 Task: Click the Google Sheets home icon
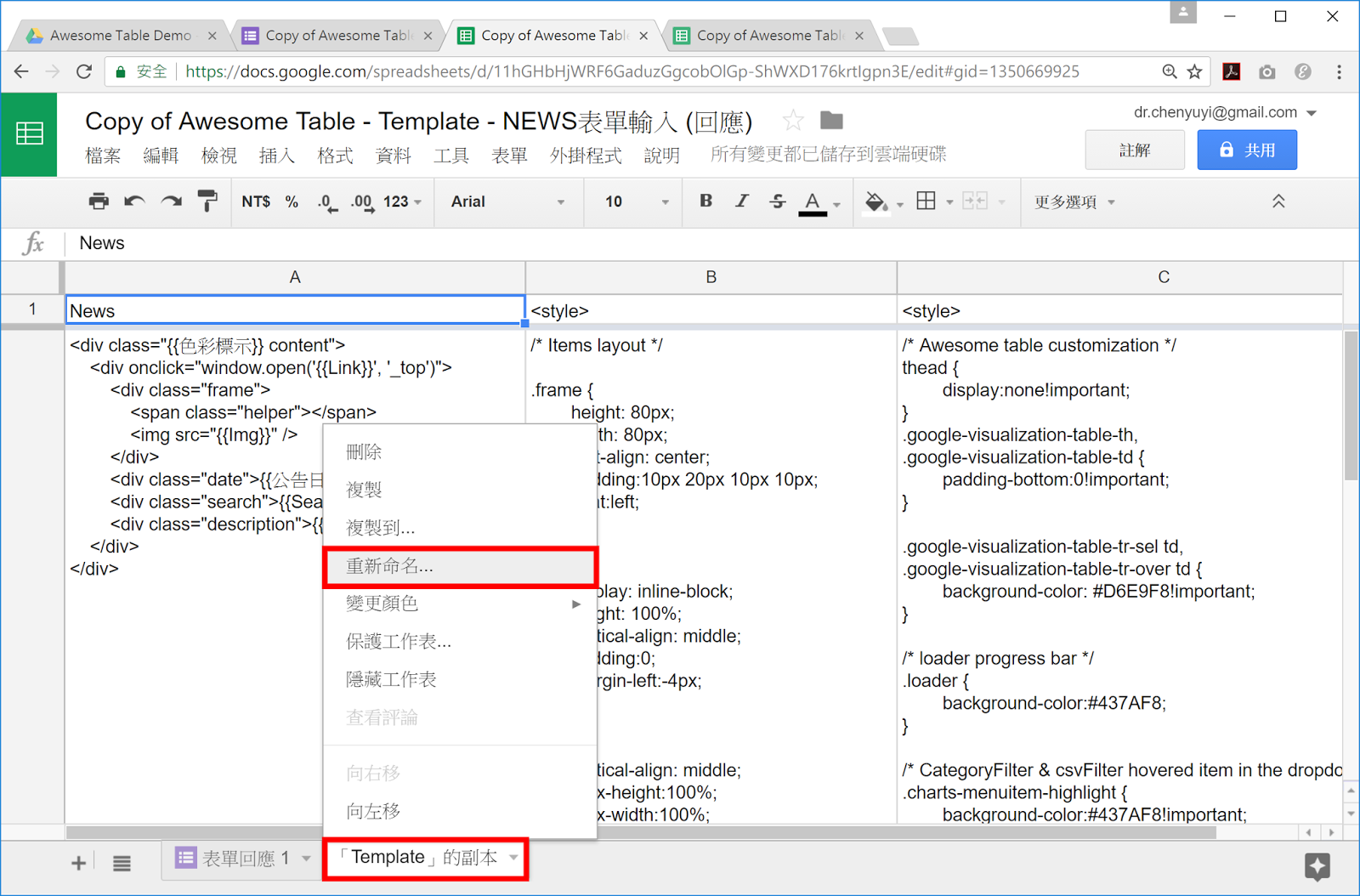(29, 133)
